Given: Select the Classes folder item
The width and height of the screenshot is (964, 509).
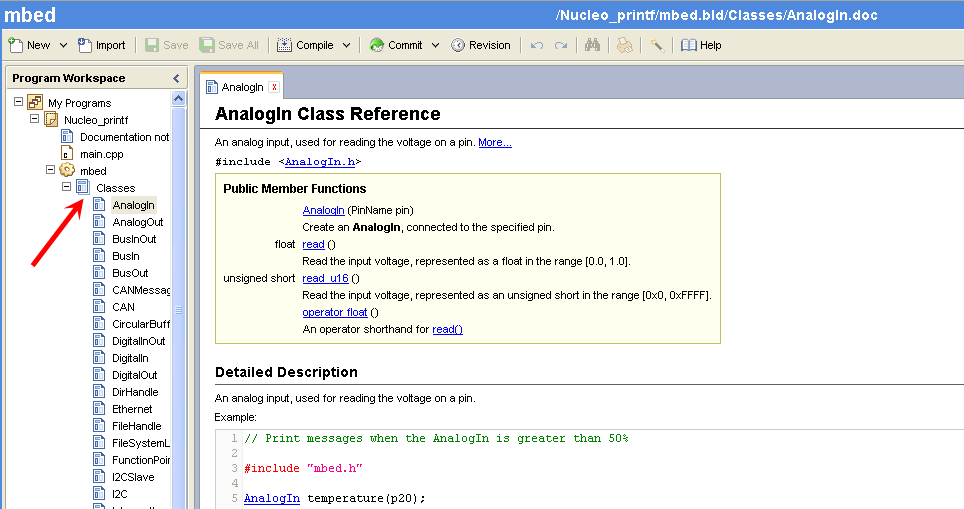Looking at the screenshot, I should tap(116, 188).
